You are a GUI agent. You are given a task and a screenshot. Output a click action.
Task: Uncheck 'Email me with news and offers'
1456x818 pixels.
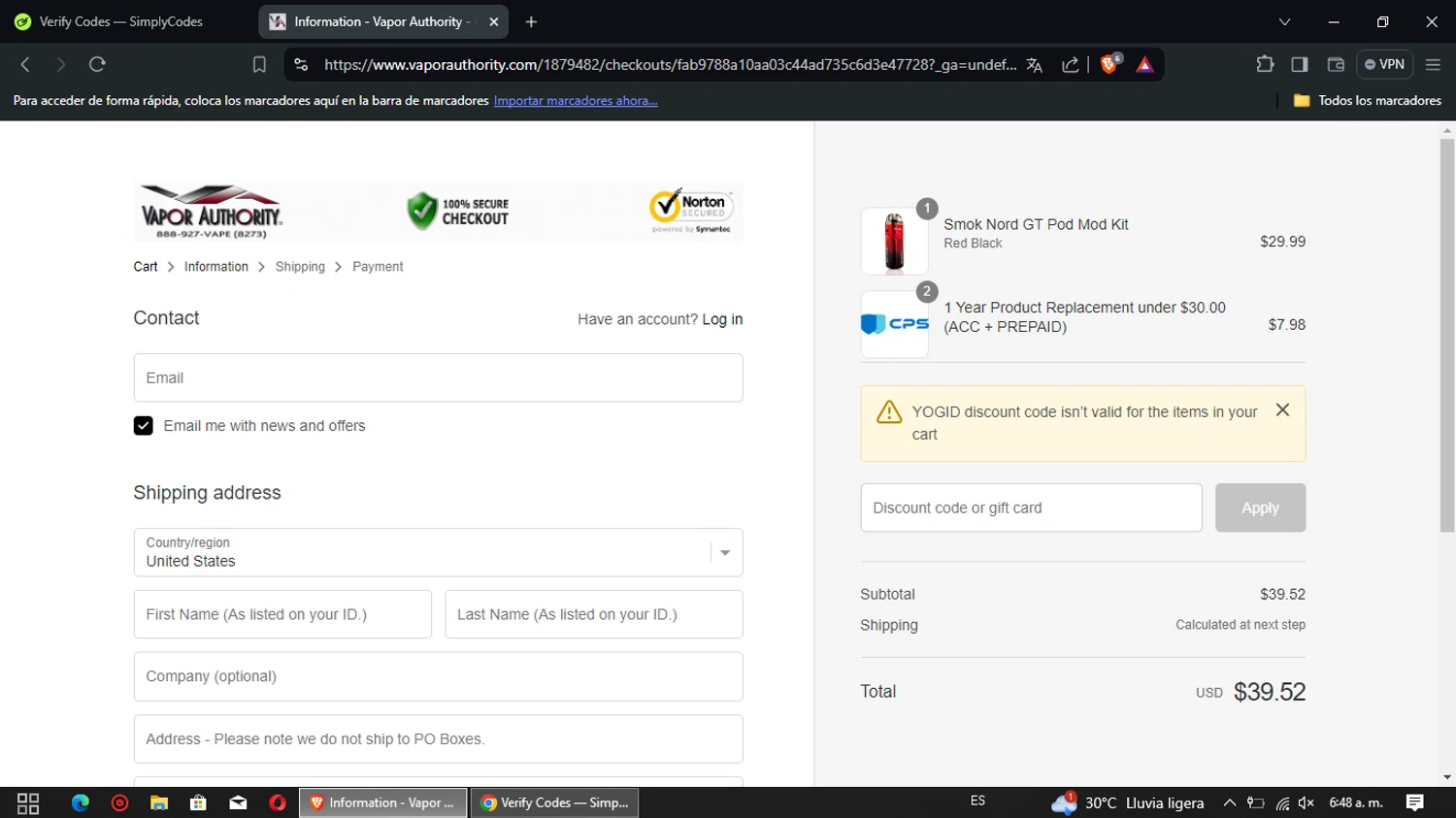[144, 426]
